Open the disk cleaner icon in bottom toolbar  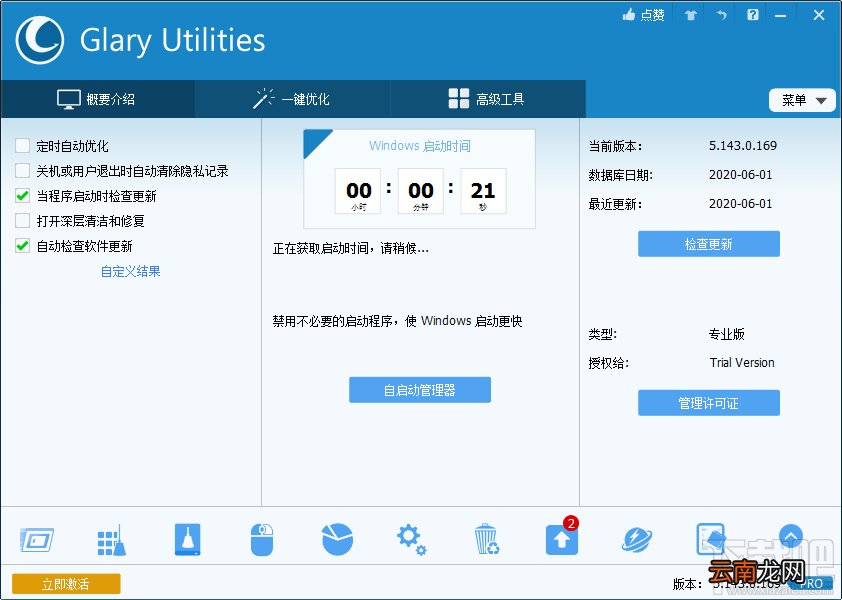37,539
